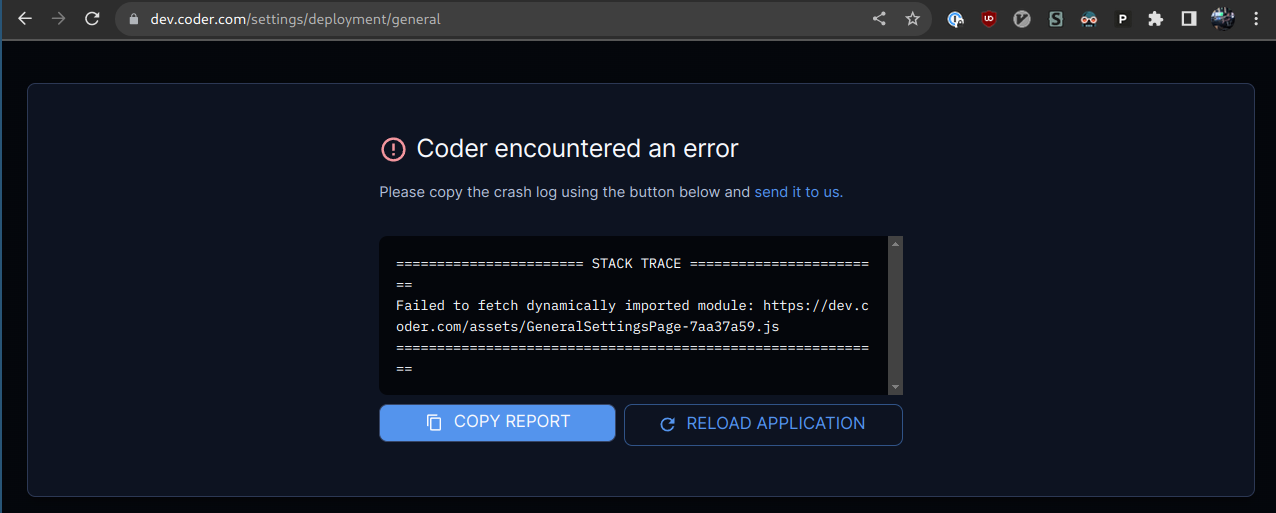Open the 1Password extension icon
1276x513 pixels.
point(956,18)
